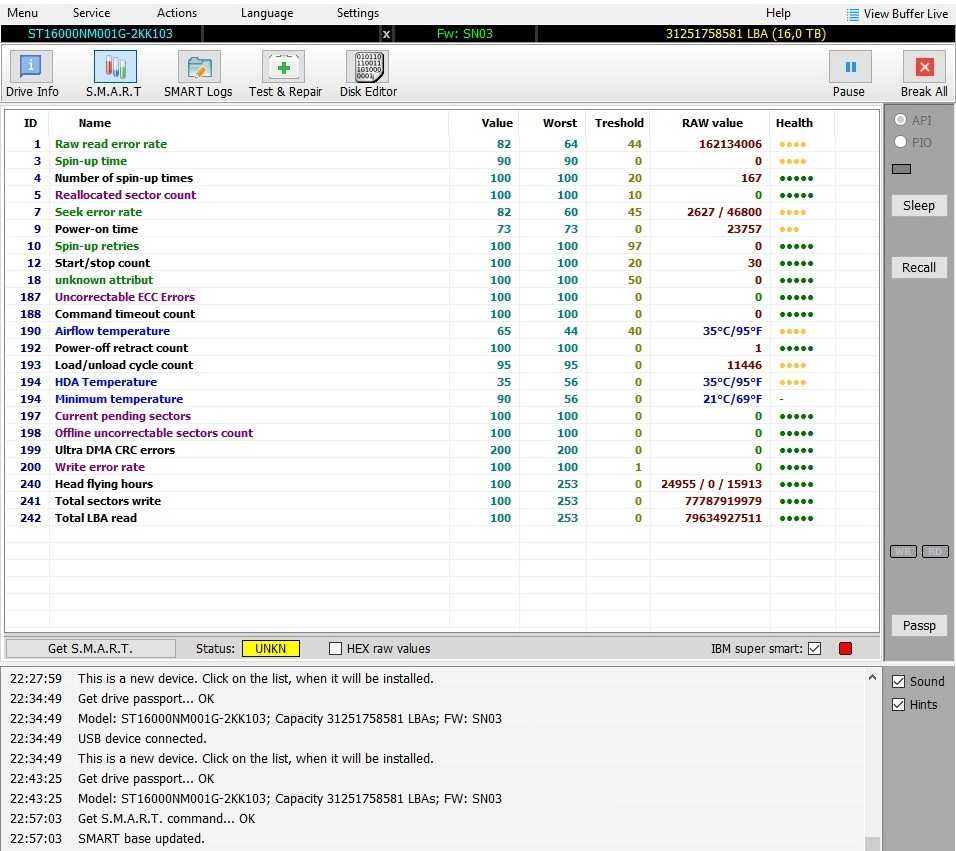
Task: Click the Sleep button
Action: [x=919, y=205]
